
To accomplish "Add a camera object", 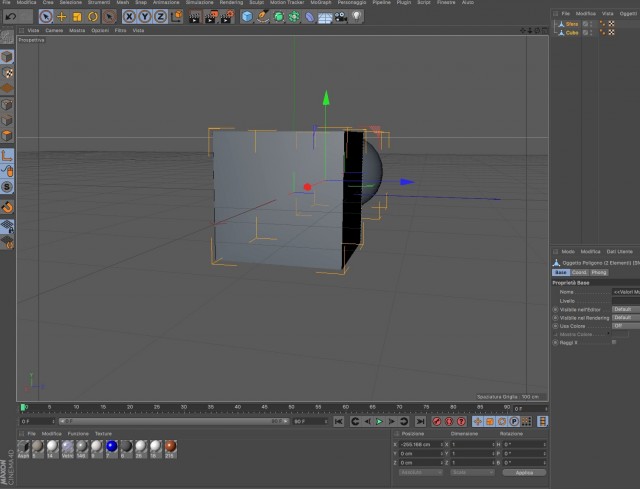I will pyautogui.click(x=340, y=17).
